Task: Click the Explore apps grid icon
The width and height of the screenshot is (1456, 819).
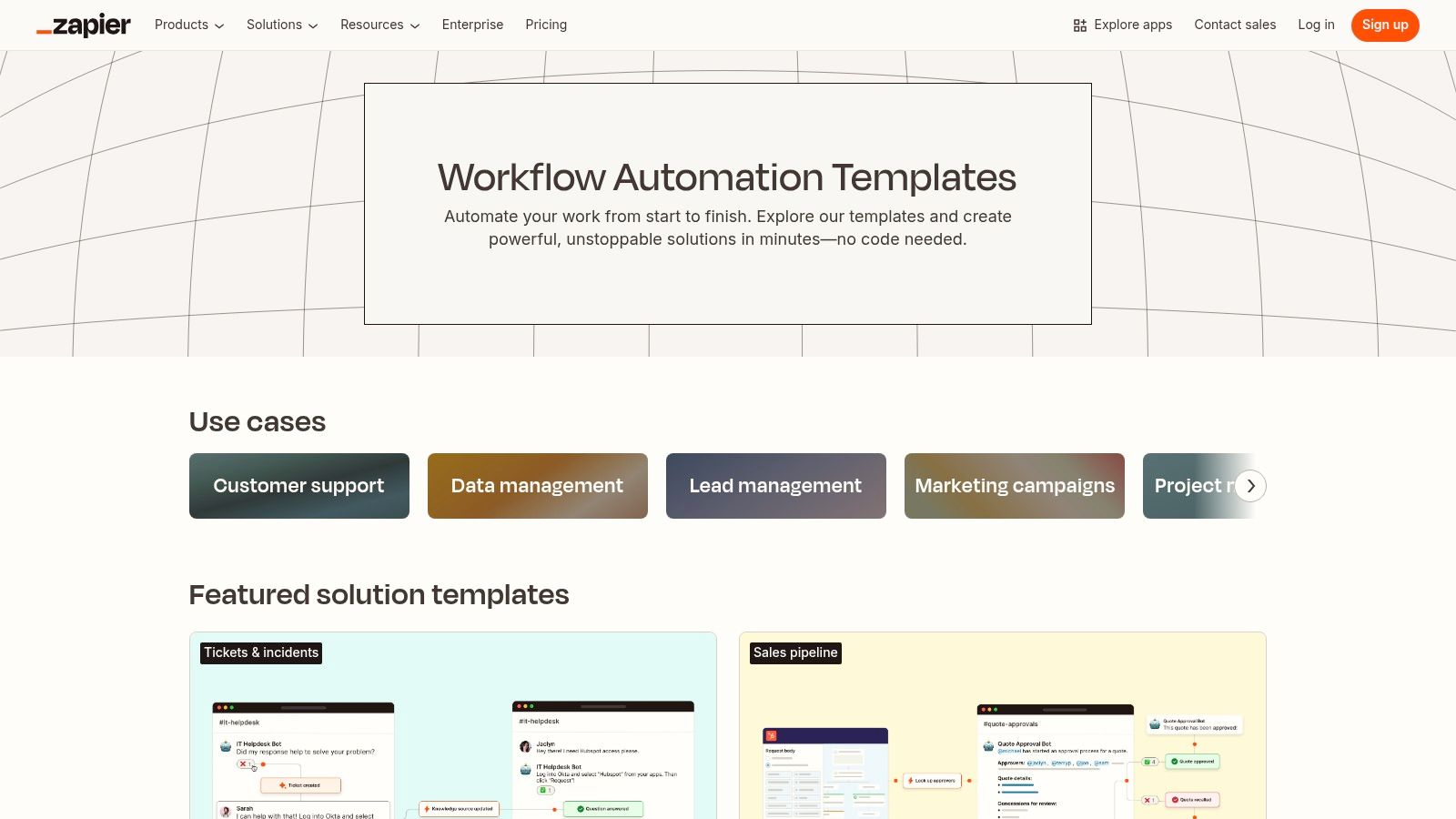Action: [x=1079, y=25]
